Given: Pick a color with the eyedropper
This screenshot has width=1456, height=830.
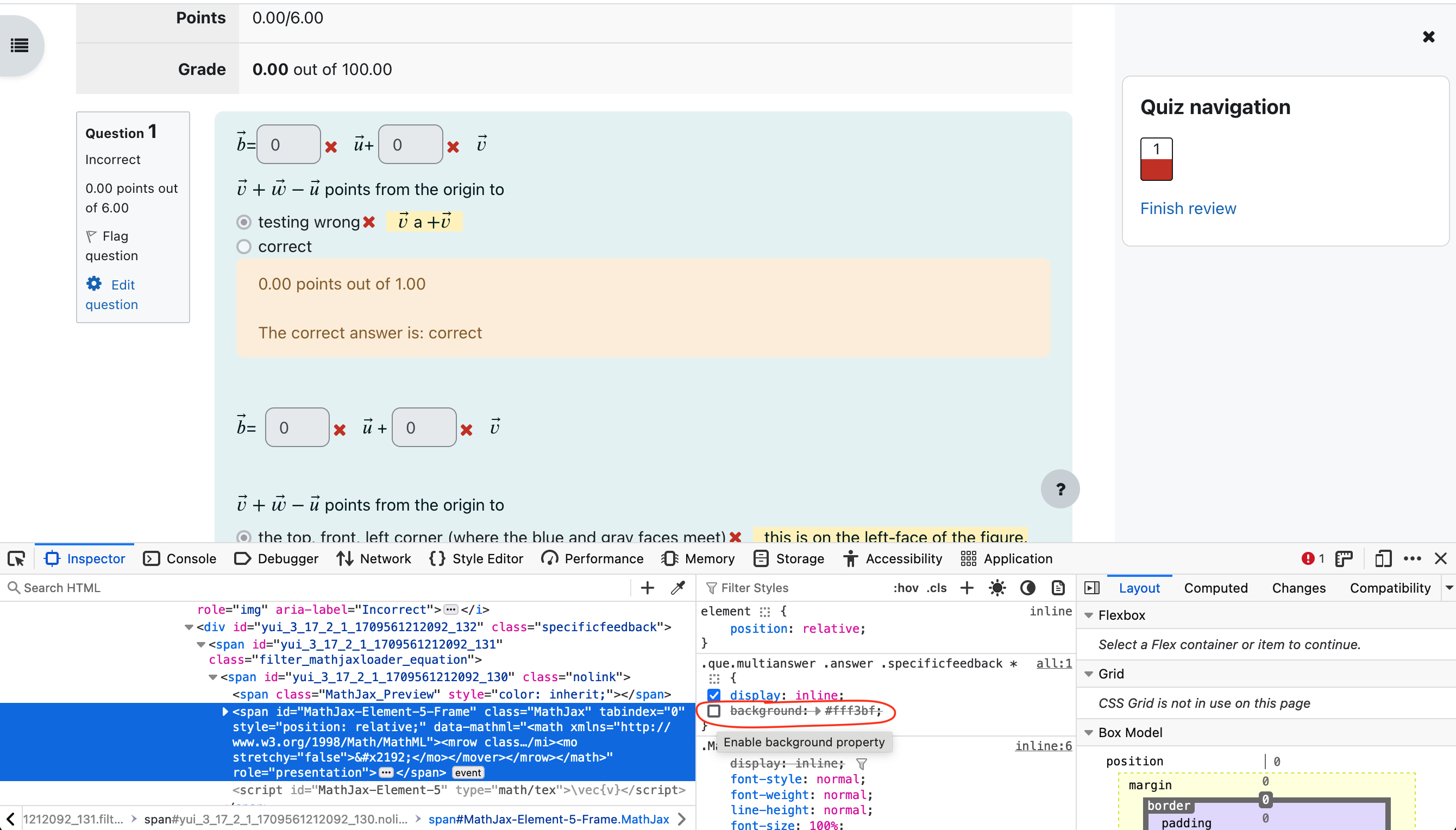Looking at the screenshot, I should (678, 588).
